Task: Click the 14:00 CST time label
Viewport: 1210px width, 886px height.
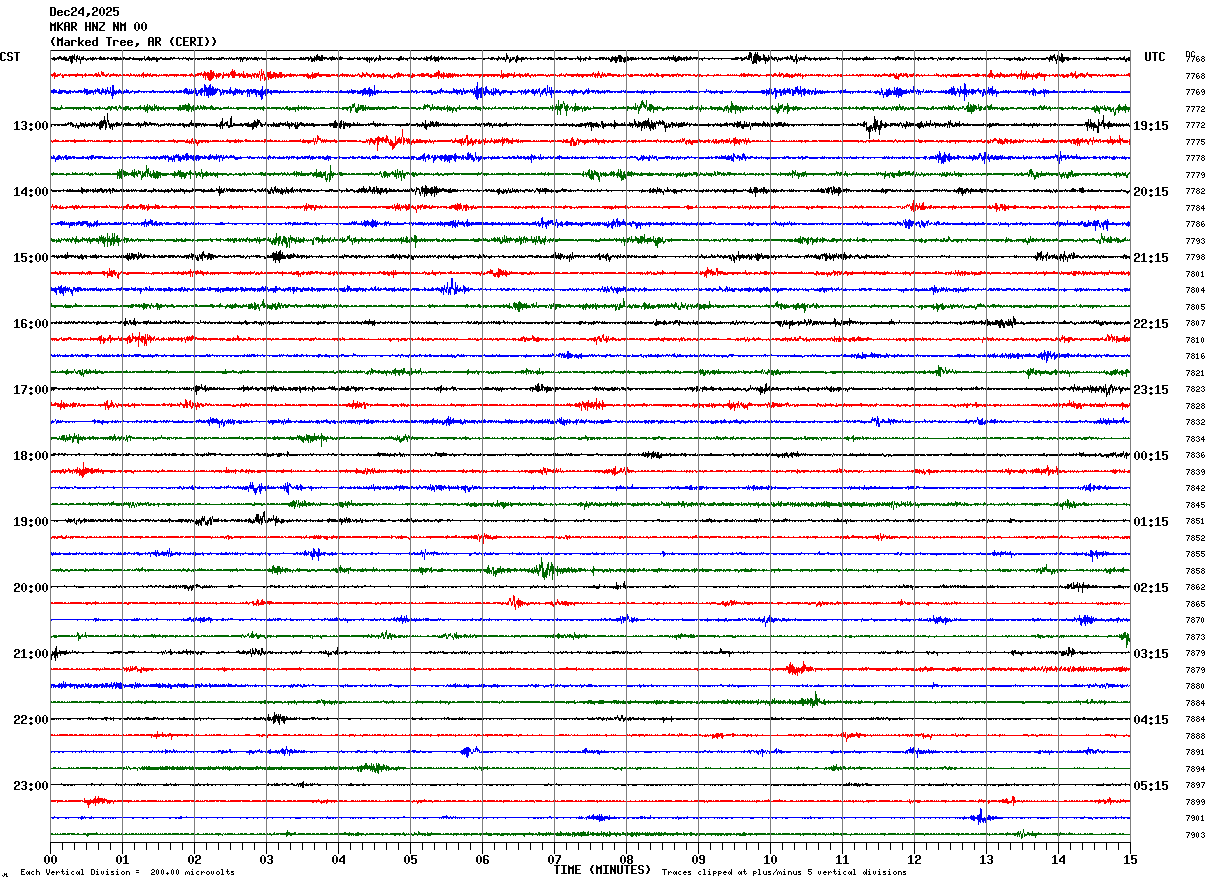Action: (x=31, y=192)
